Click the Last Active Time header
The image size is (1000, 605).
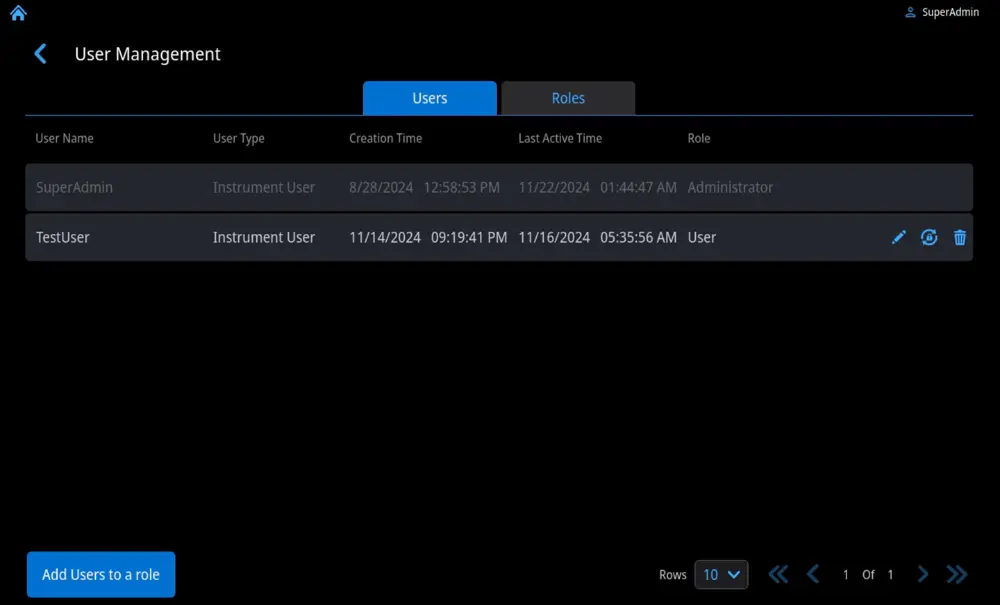(560, 138)
